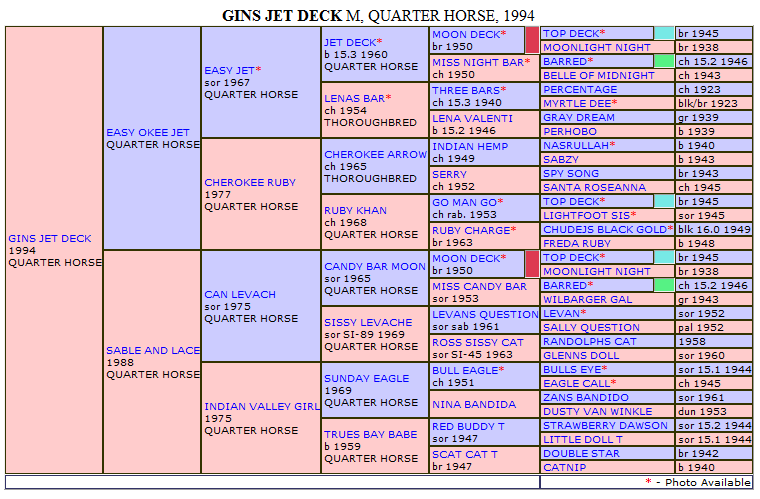Open the CHUDEJS BLACK GOLD link

click(x=605, y=230)
